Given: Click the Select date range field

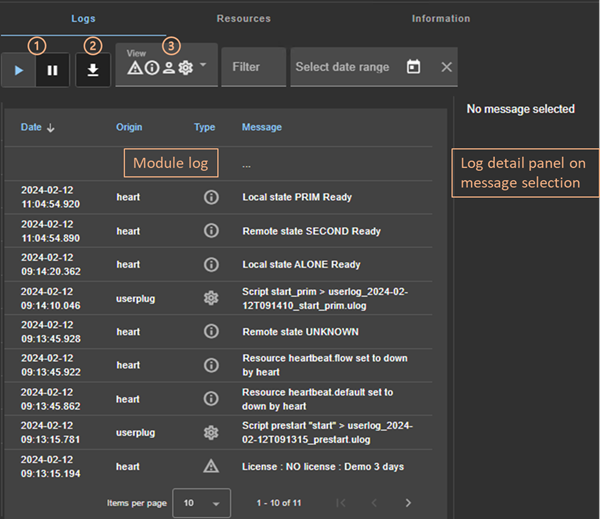Looking at the screenshot, I should pyautogui.click(x=343, y=67).
